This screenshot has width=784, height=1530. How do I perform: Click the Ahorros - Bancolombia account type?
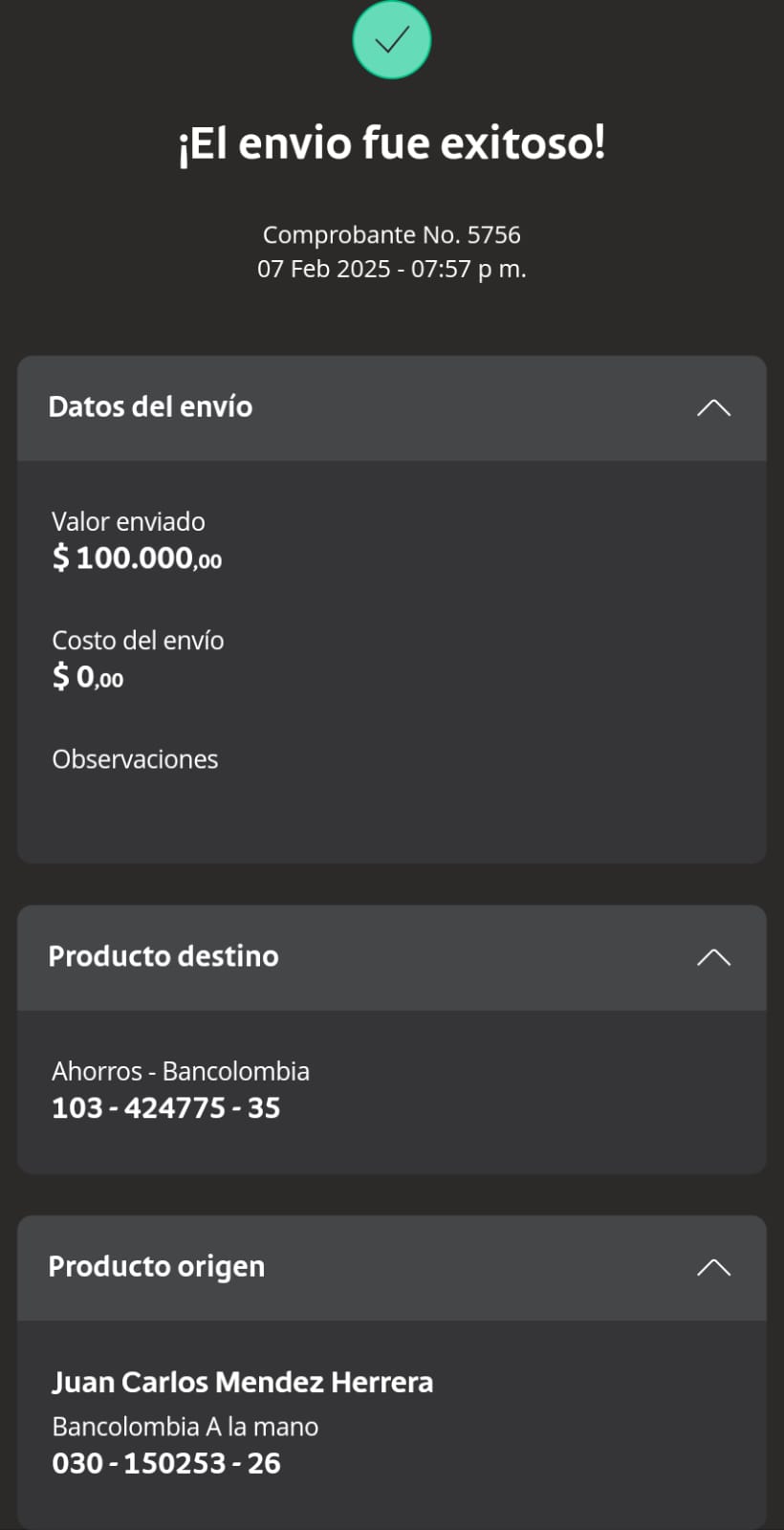pos(181,1071)
